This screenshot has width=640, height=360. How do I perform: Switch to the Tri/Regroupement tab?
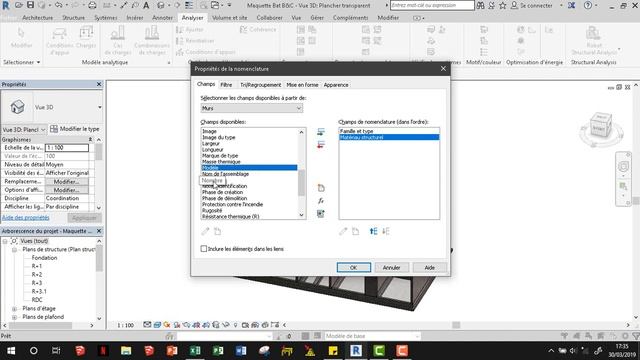pyautogui.click(x=260, y=85)
